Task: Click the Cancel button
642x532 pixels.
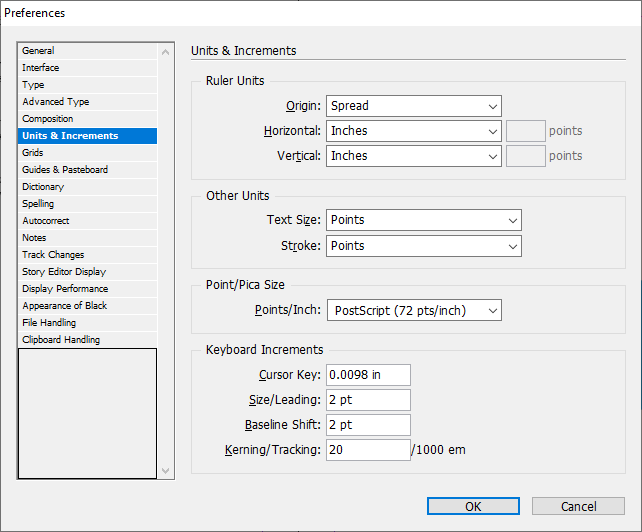Action: [578, 506]
